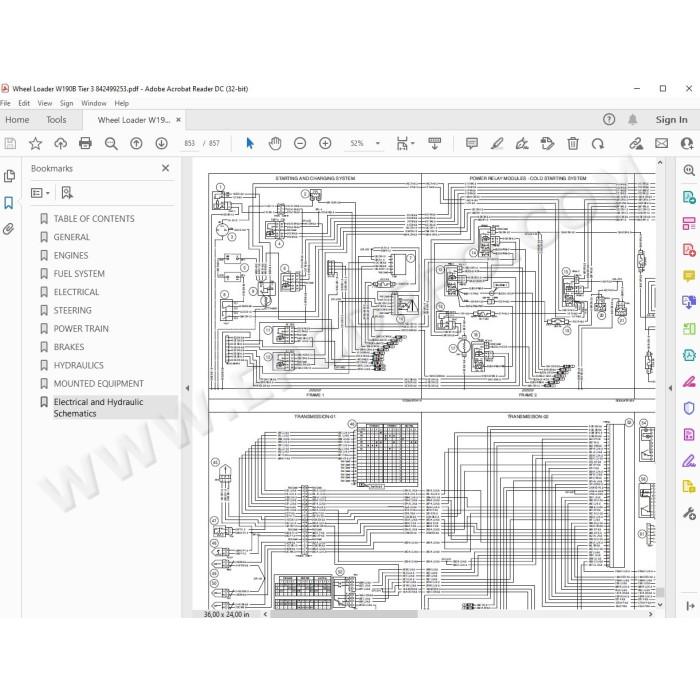Rotate page view icon
700x700 pixels.
tap(597, 143)
